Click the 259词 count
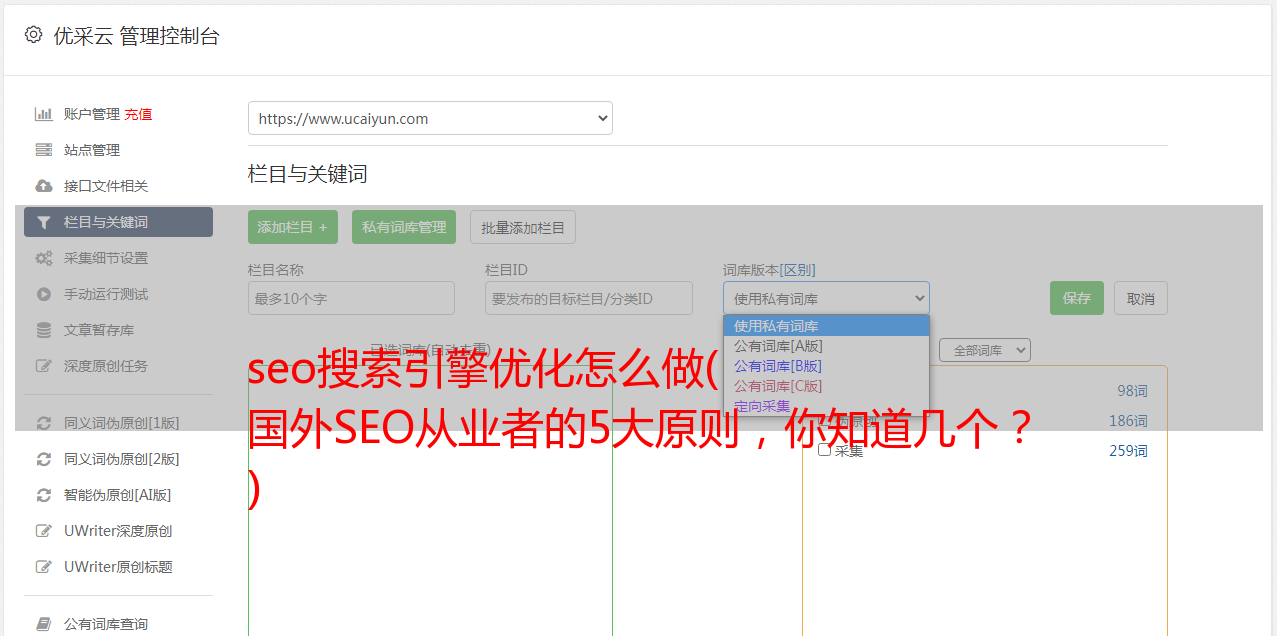This screenshot has height=636, width=1277. tap(1128, 451)
